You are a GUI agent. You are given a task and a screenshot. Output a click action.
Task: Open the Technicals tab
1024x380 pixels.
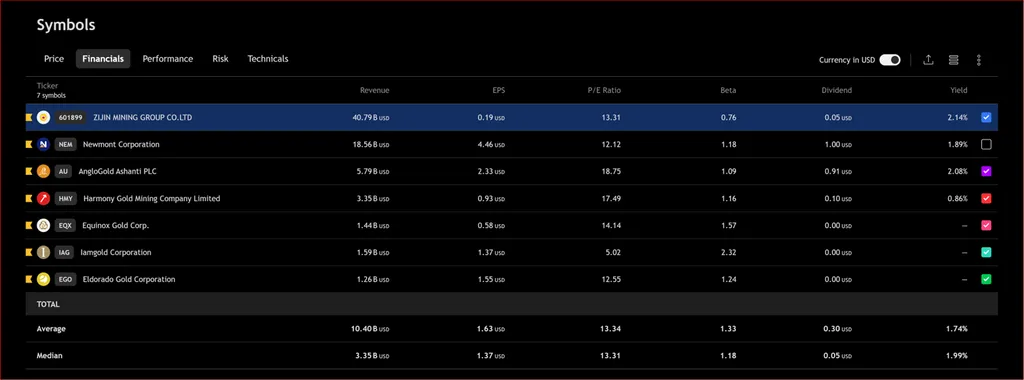pos(268,59)
